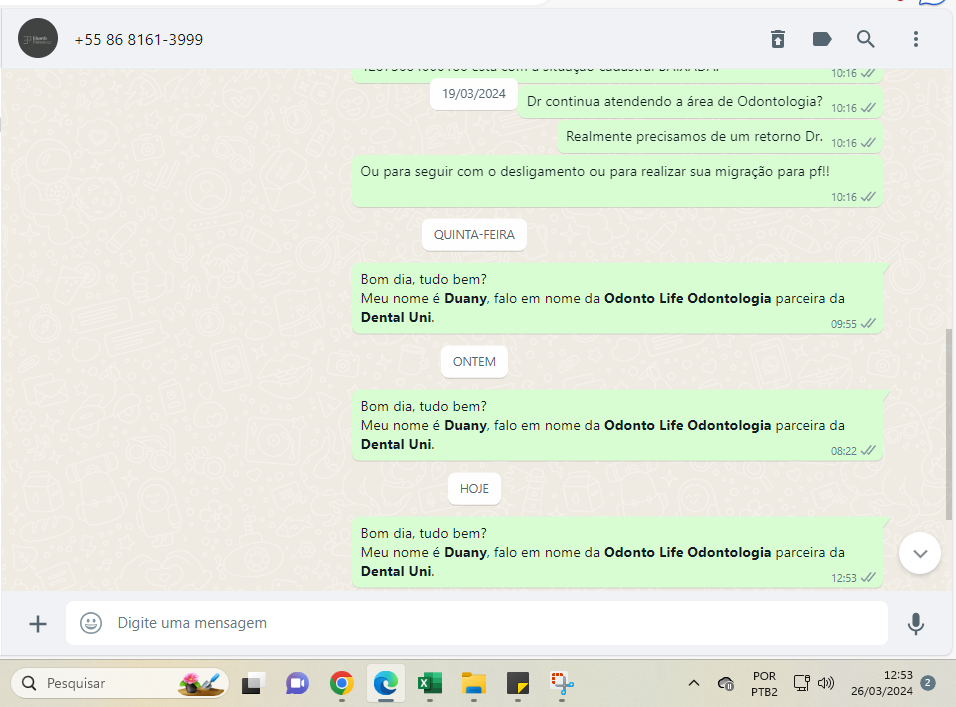Screen dimensions: 956x707
Task: Click the chat vertical scrollbar thumb
Action: pos(949,424)
